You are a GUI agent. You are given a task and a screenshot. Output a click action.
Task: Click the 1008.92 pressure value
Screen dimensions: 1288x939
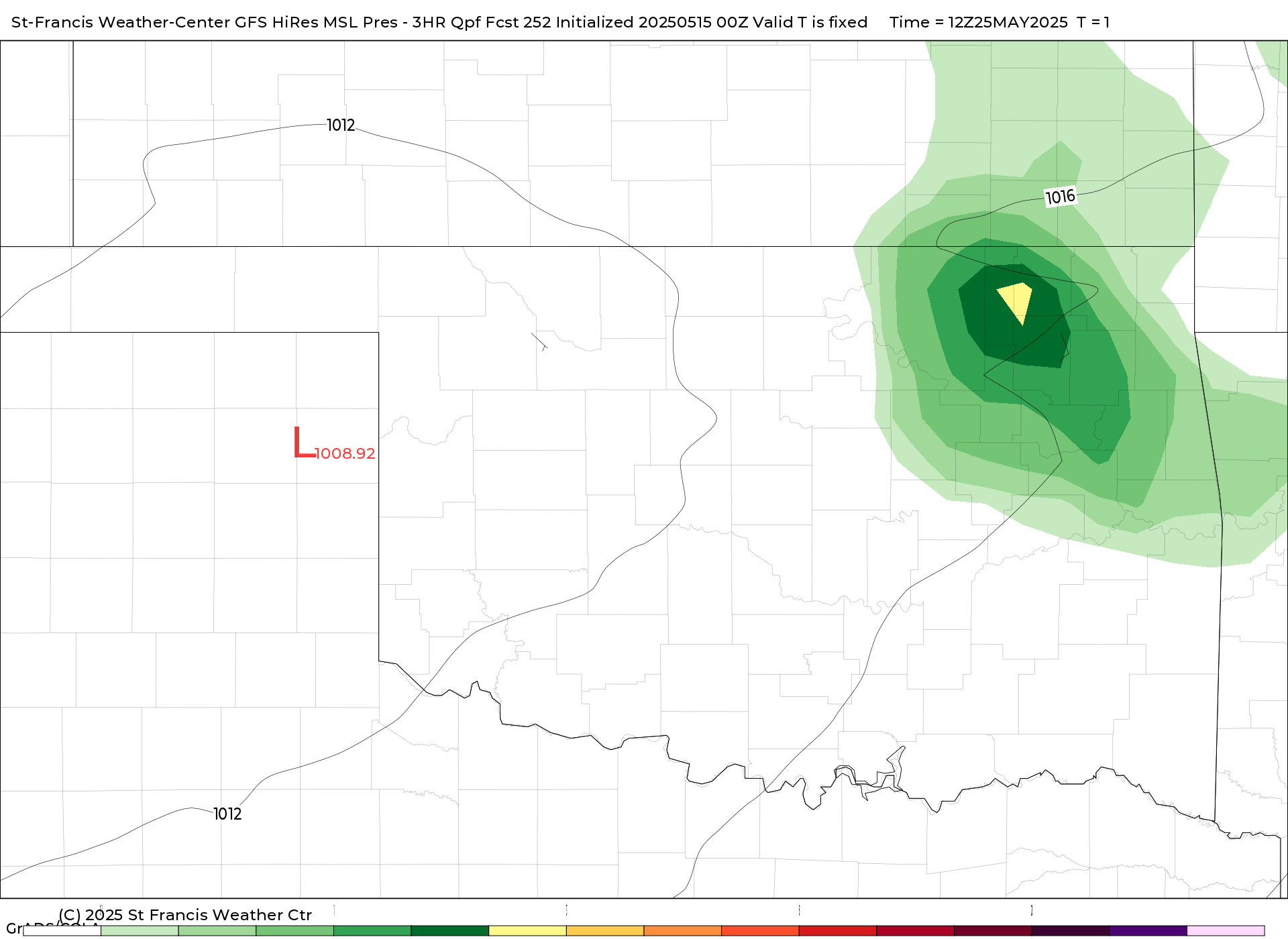point(345,453)
